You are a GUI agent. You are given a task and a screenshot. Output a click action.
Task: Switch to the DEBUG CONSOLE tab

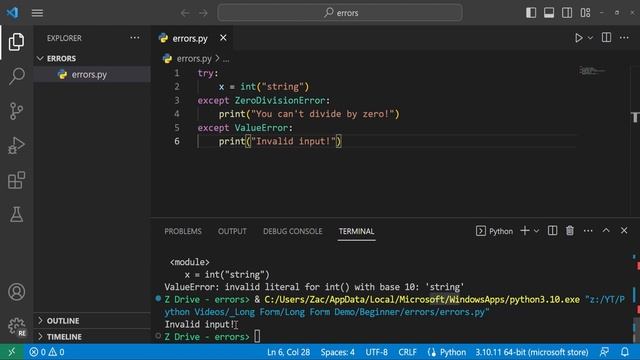click(x=292, y=231)
